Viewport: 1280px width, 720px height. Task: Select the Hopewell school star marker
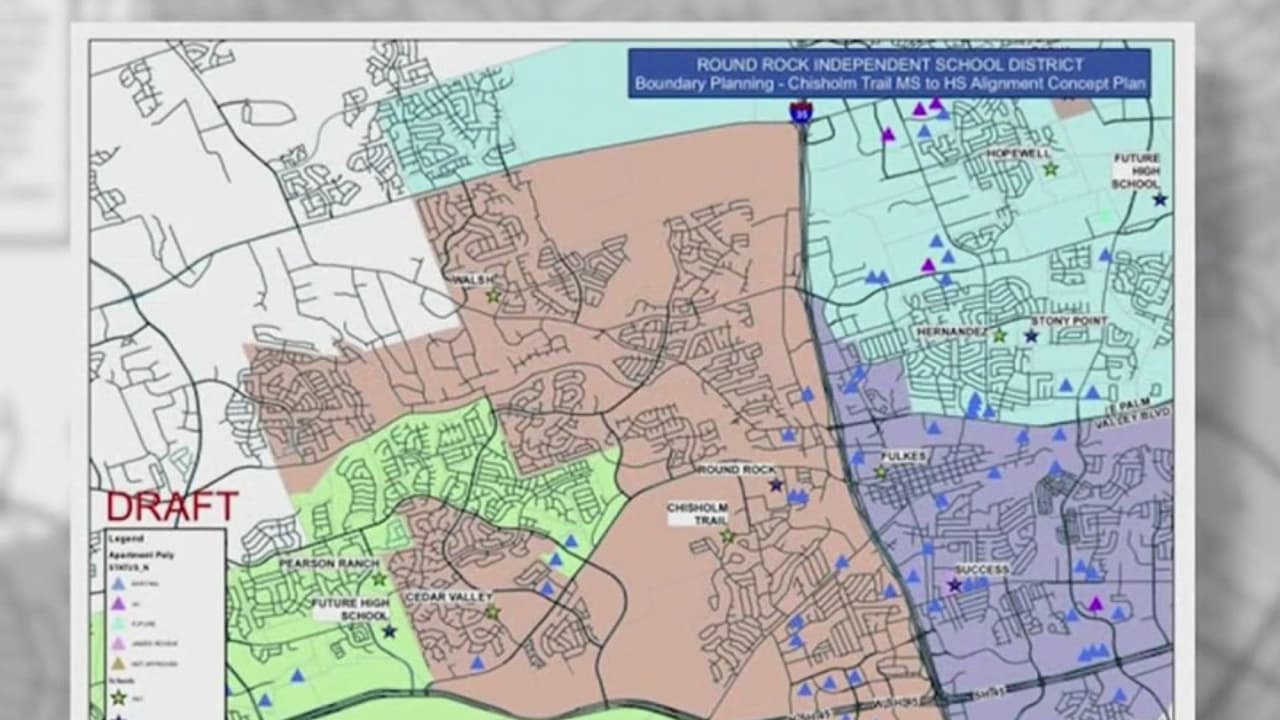[x=1050, y=170]
